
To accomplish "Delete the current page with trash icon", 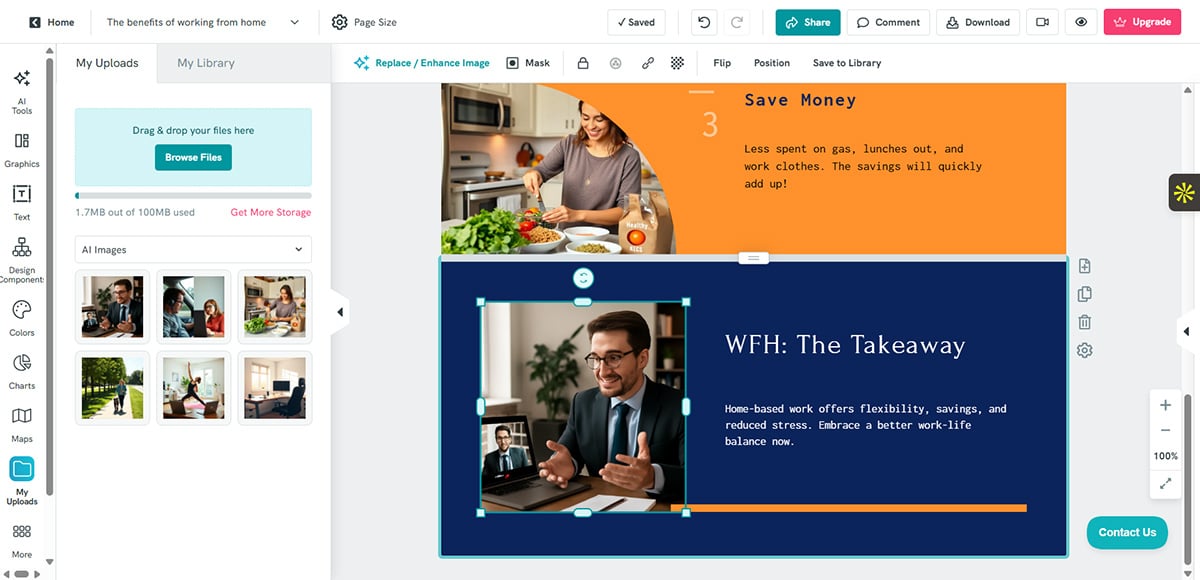I will coord(1084,321).
